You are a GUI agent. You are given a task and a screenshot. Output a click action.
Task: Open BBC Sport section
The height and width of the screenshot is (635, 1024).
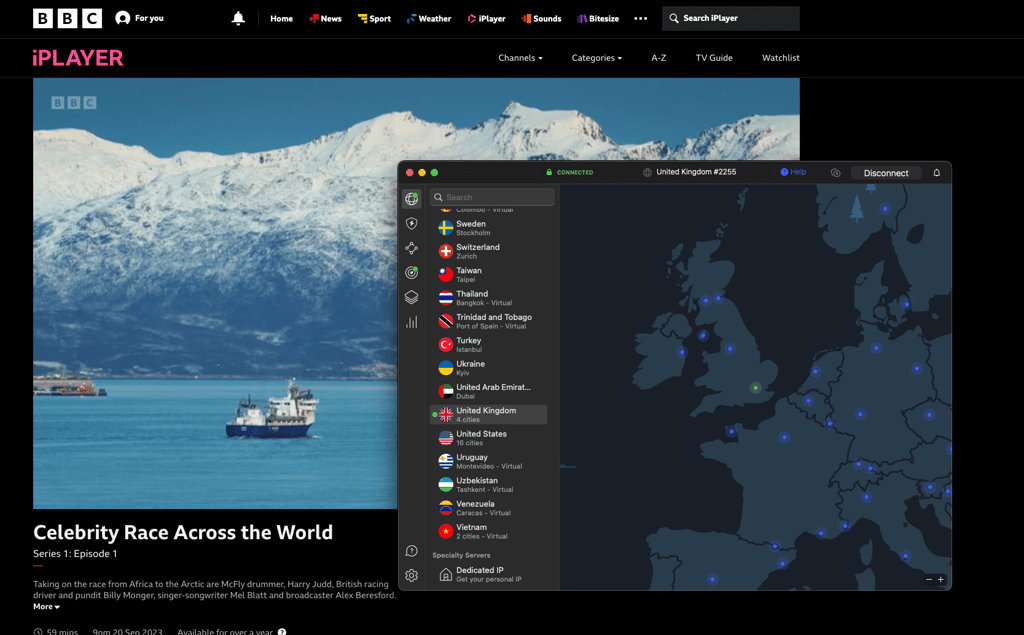point(374,18)
